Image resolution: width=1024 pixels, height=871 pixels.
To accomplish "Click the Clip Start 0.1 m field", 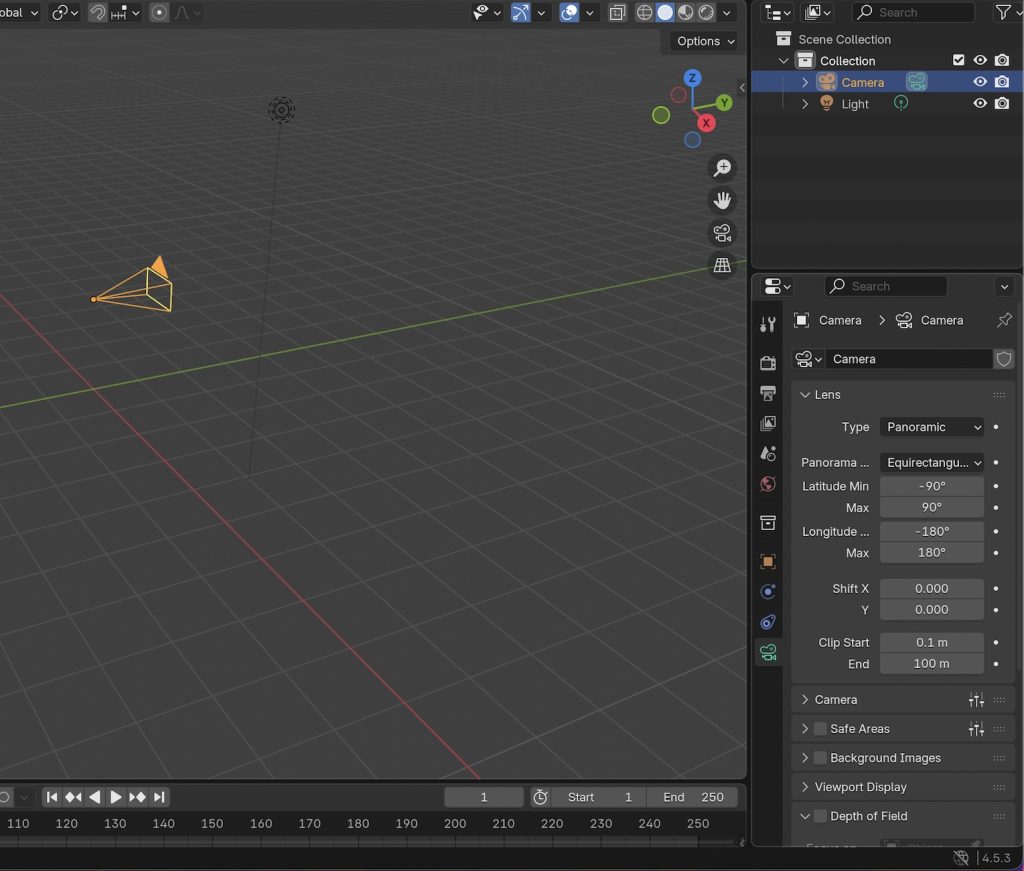I will (932, 642).
